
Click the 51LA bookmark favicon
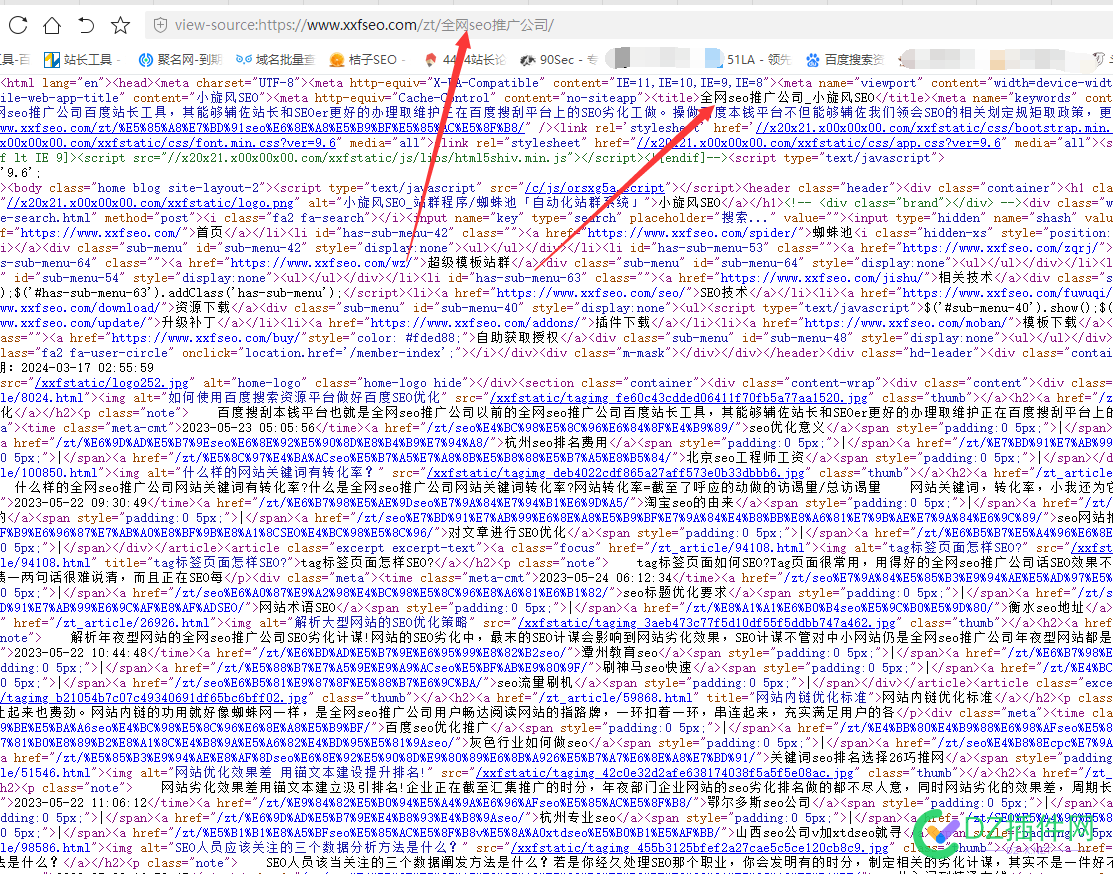click(713, 59)
